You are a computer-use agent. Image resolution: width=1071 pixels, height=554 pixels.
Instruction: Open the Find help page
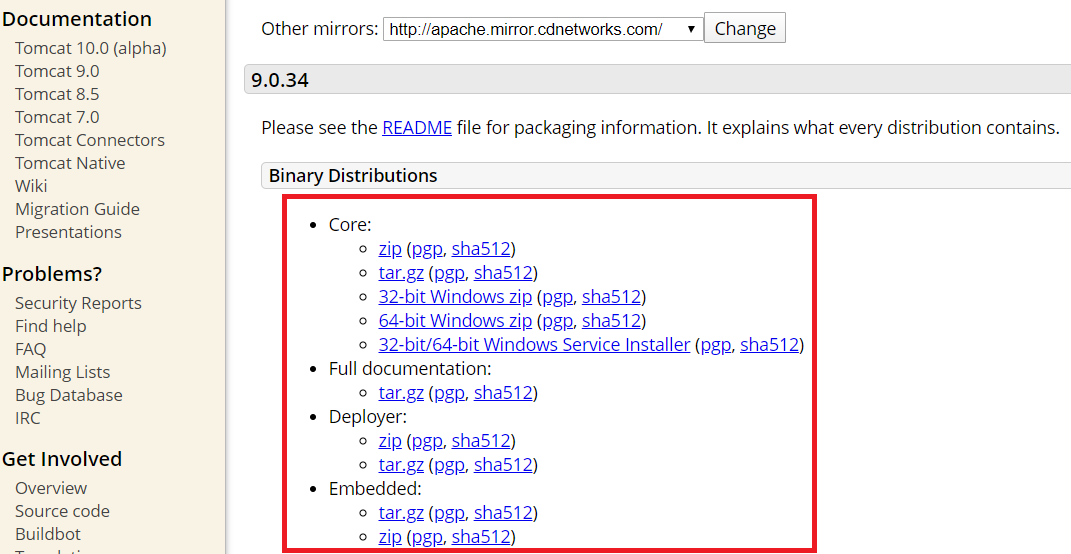tap(51, 326)
